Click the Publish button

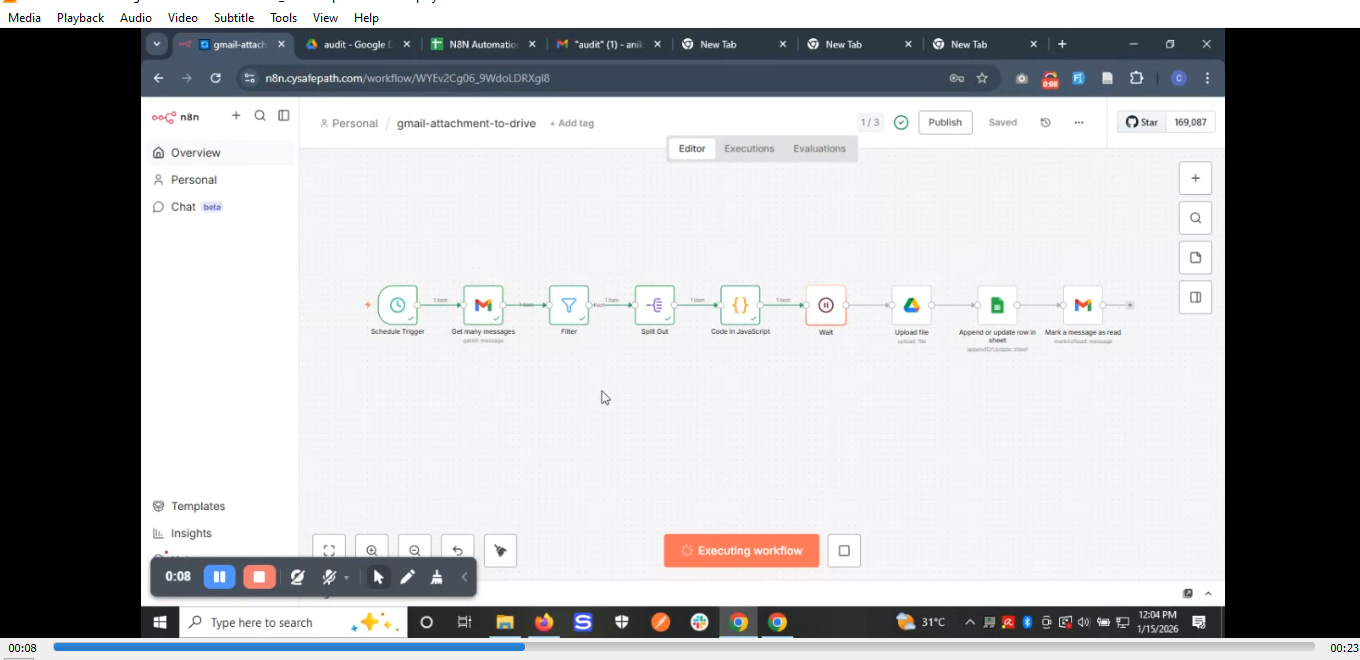click(x=944, y=123)
